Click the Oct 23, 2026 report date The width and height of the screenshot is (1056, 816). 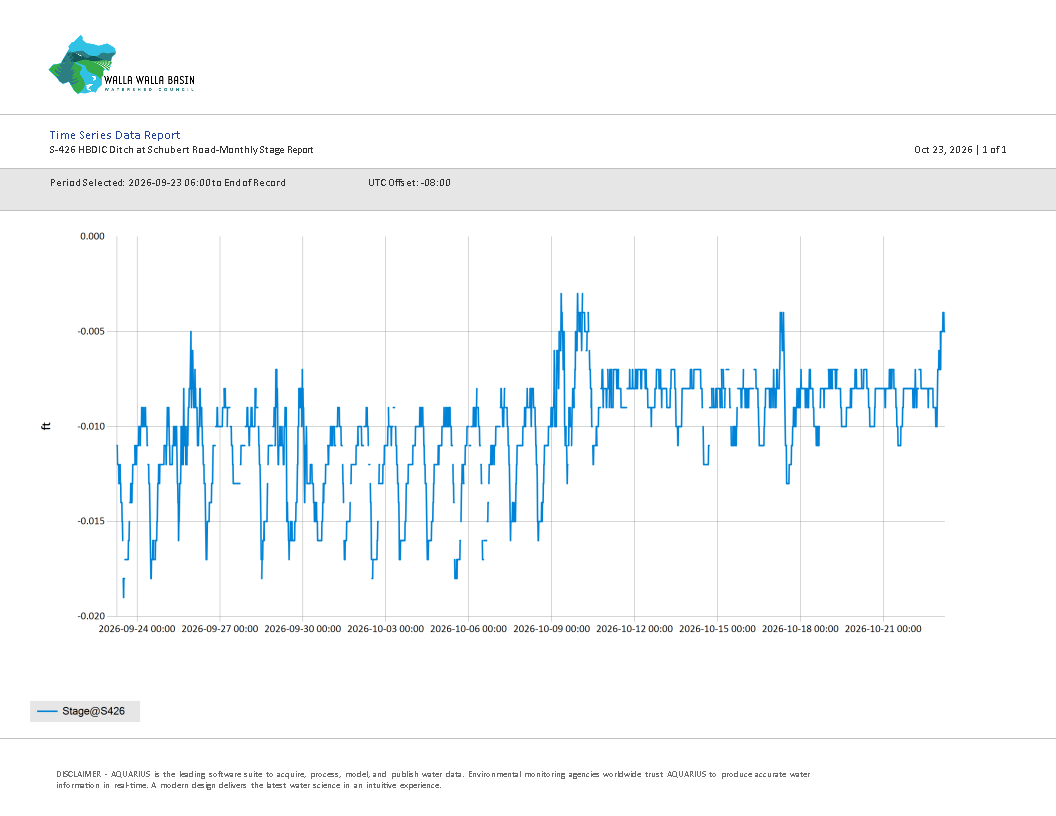(x=943, y=149)
